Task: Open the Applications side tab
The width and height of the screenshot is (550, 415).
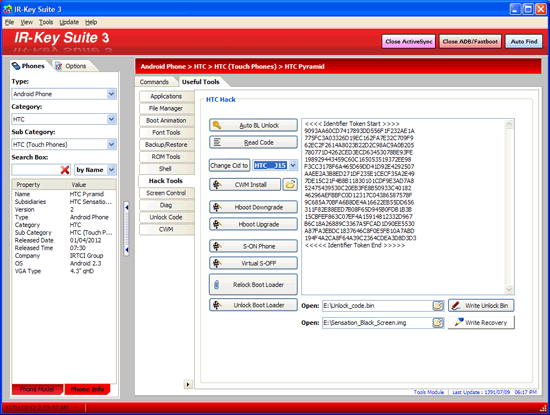Action: (x=166, y=96)
